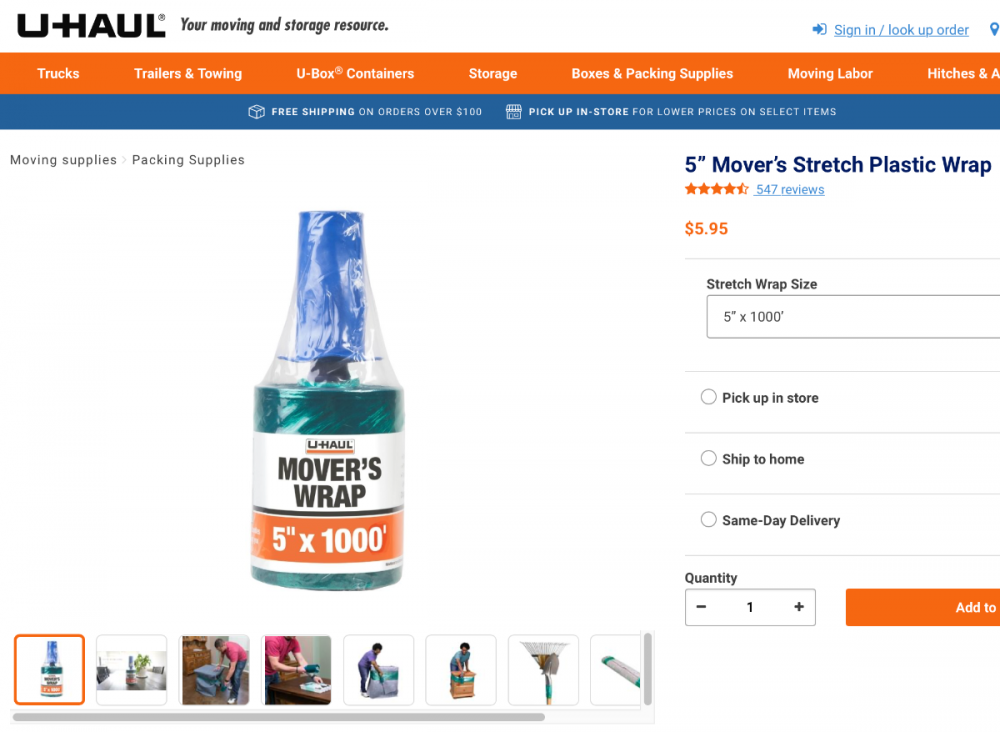Open the Stretch Wrap Size dropdown
This screenshot has height=732, width=1000.
853,316
